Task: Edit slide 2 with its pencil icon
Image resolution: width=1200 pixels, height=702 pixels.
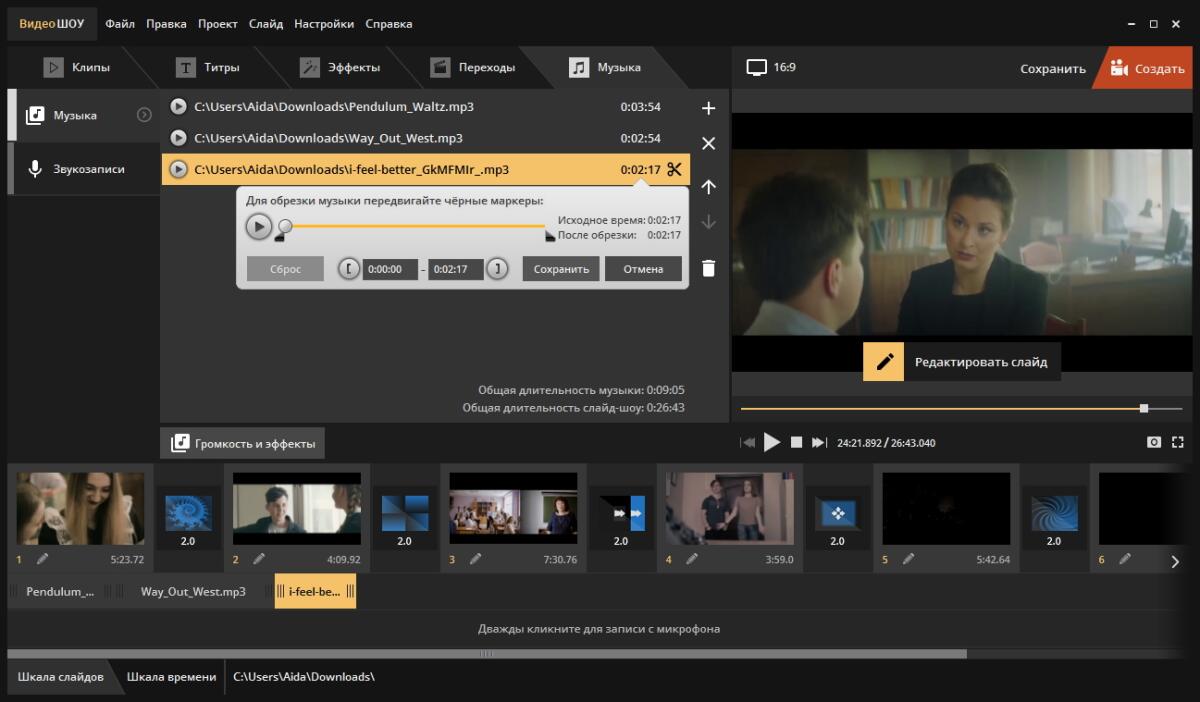Action: pos(259,559)
